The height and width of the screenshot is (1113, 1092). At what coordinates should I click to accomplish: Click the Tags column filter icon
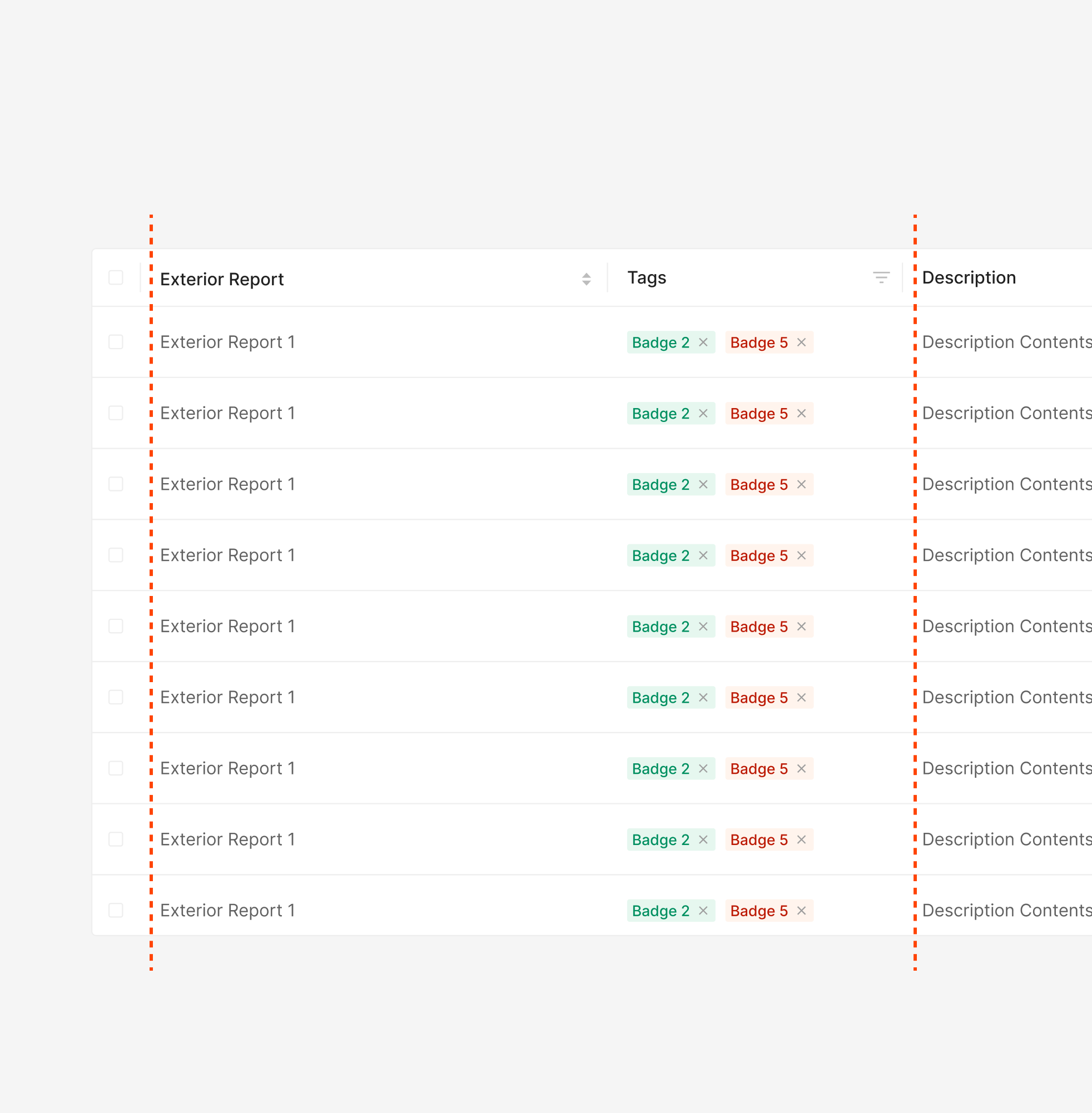tap(881, 278)
